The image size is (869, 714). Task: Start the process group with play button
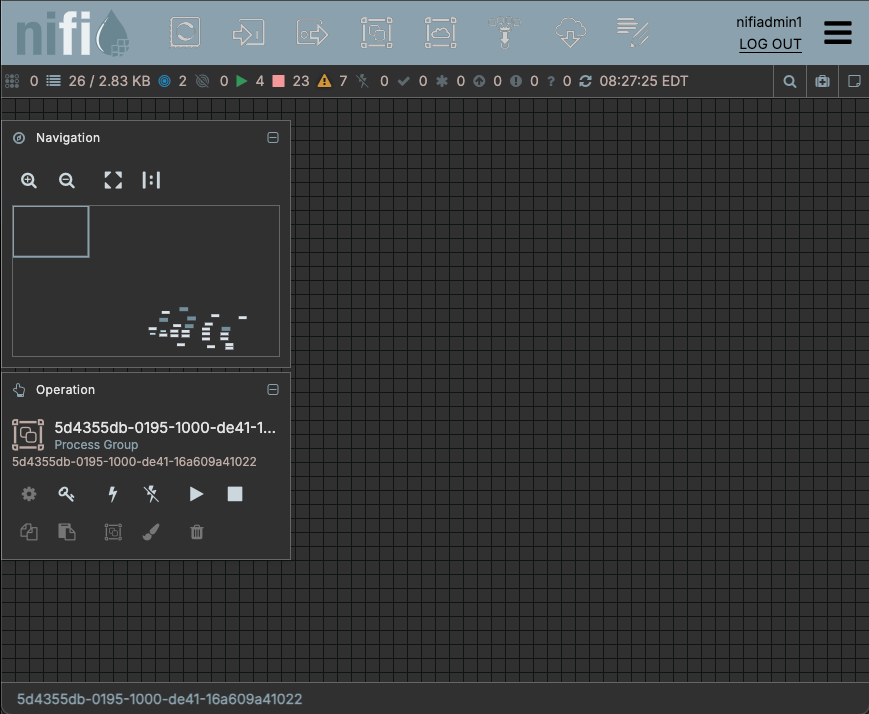[x=196, y=494]
